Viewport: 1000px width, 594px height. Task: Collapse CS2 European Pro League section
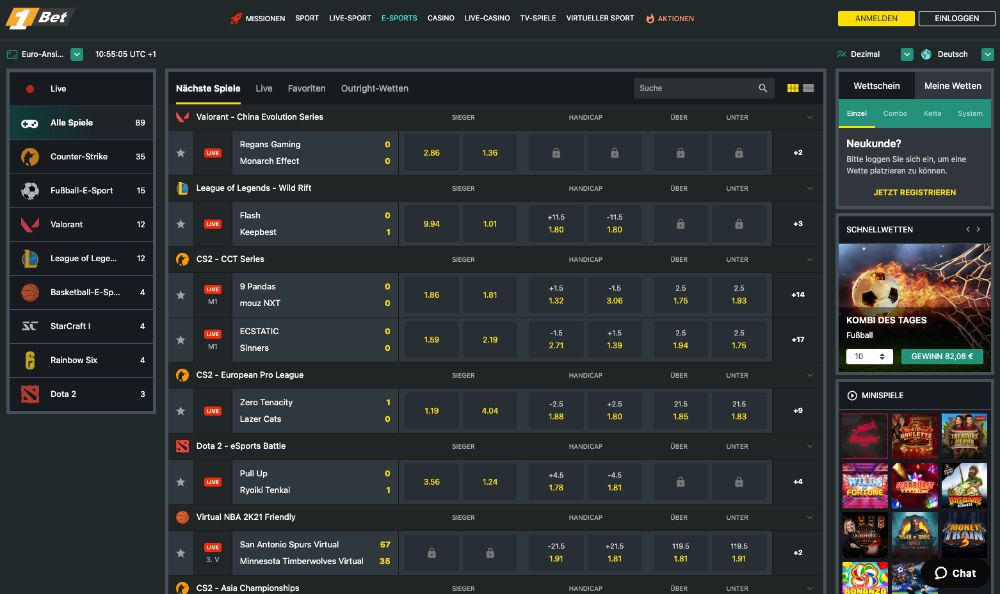(809, 375)
